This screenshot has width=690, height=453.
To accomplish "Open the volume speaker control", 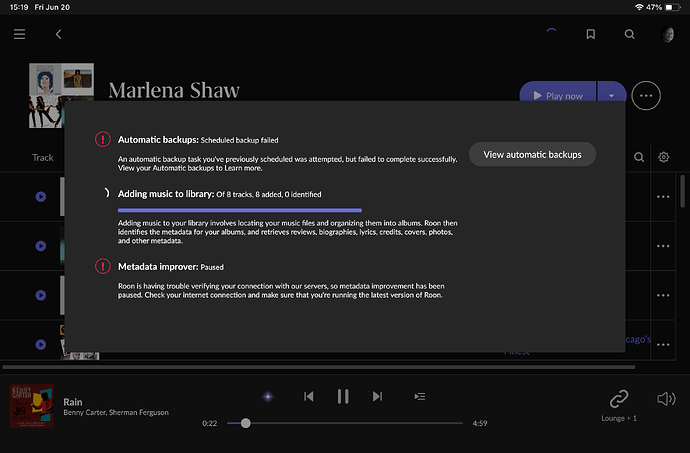I will (x=666, y=399).
